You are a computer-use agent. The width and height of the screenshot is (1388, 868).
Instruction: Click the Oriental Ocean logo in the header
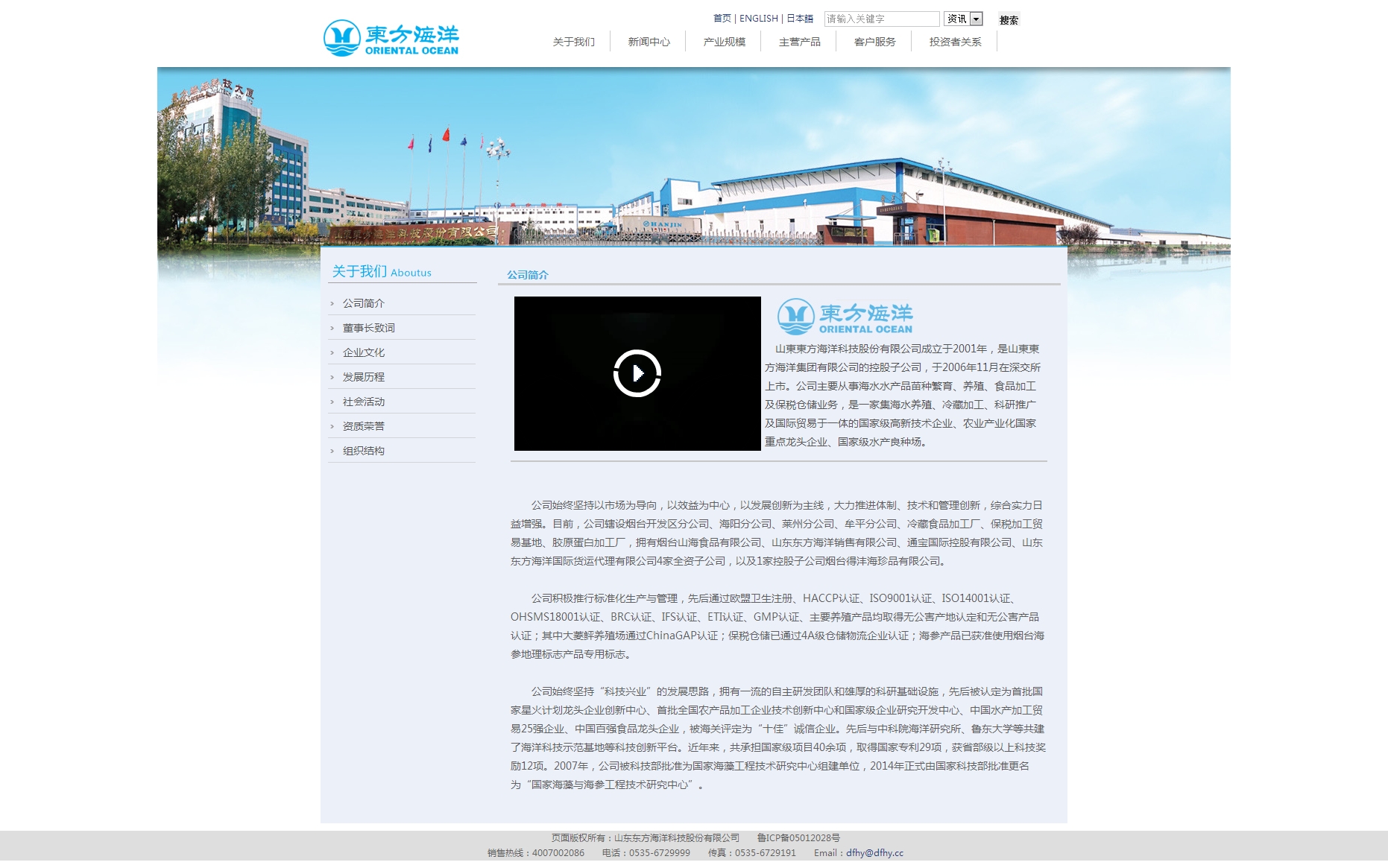click(x=391, y=38)
